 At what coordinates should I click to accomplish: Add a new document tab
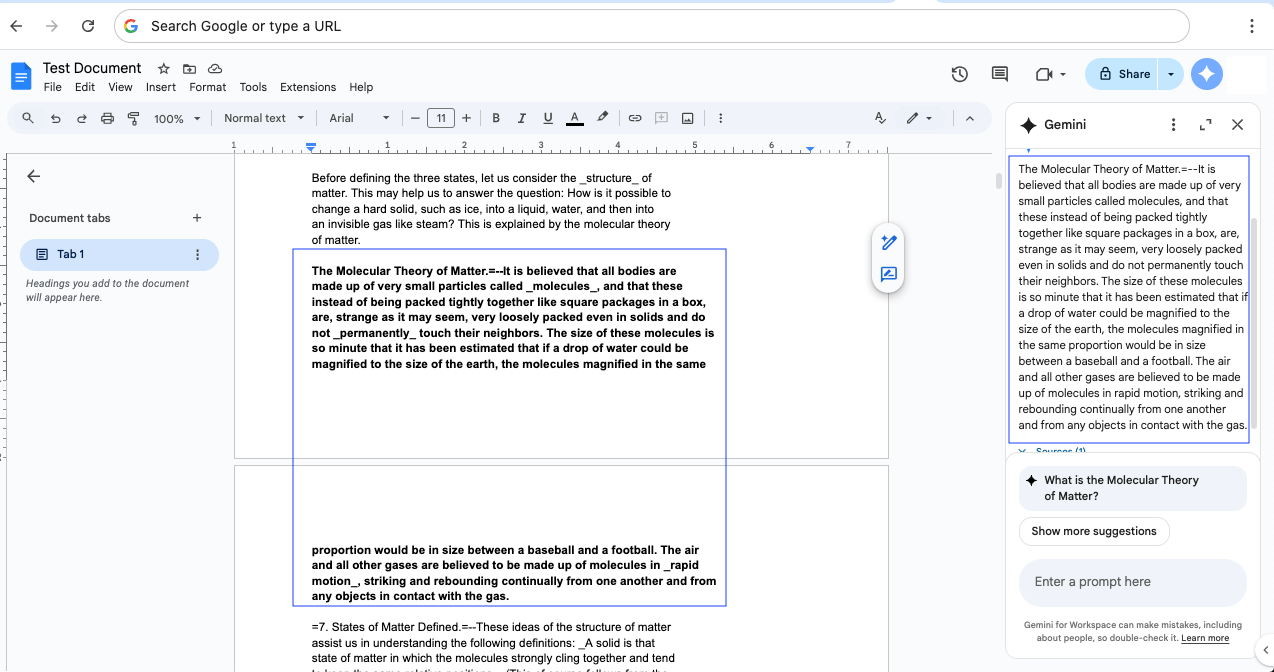point(197,218)
